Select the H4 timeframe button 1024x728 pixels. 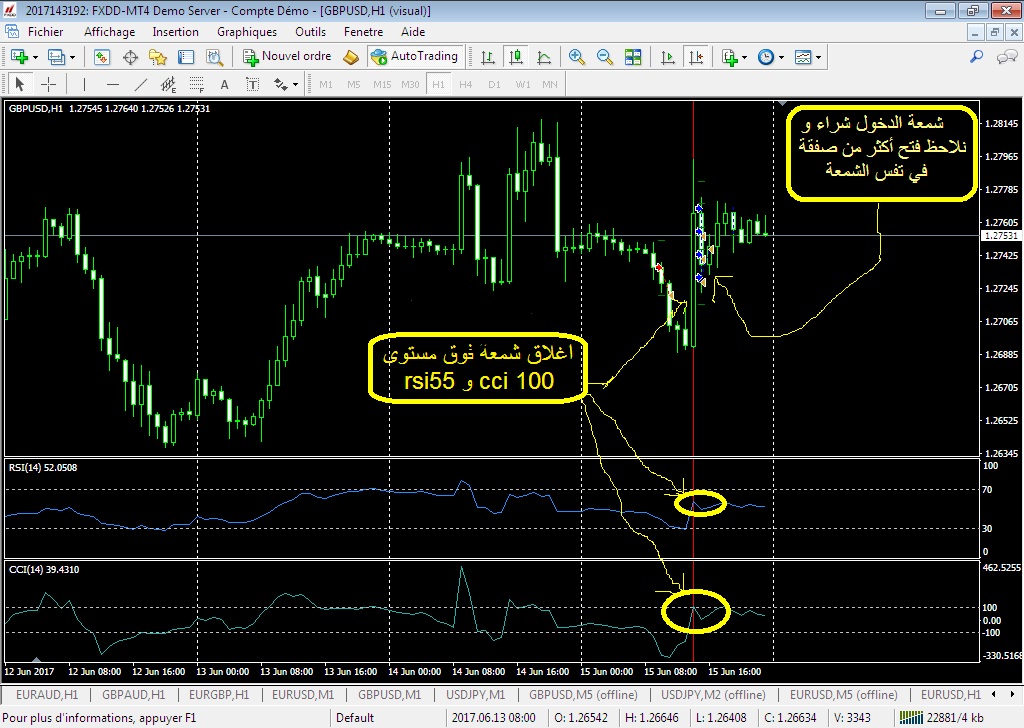pyautogui.click(x=465, y=84)
